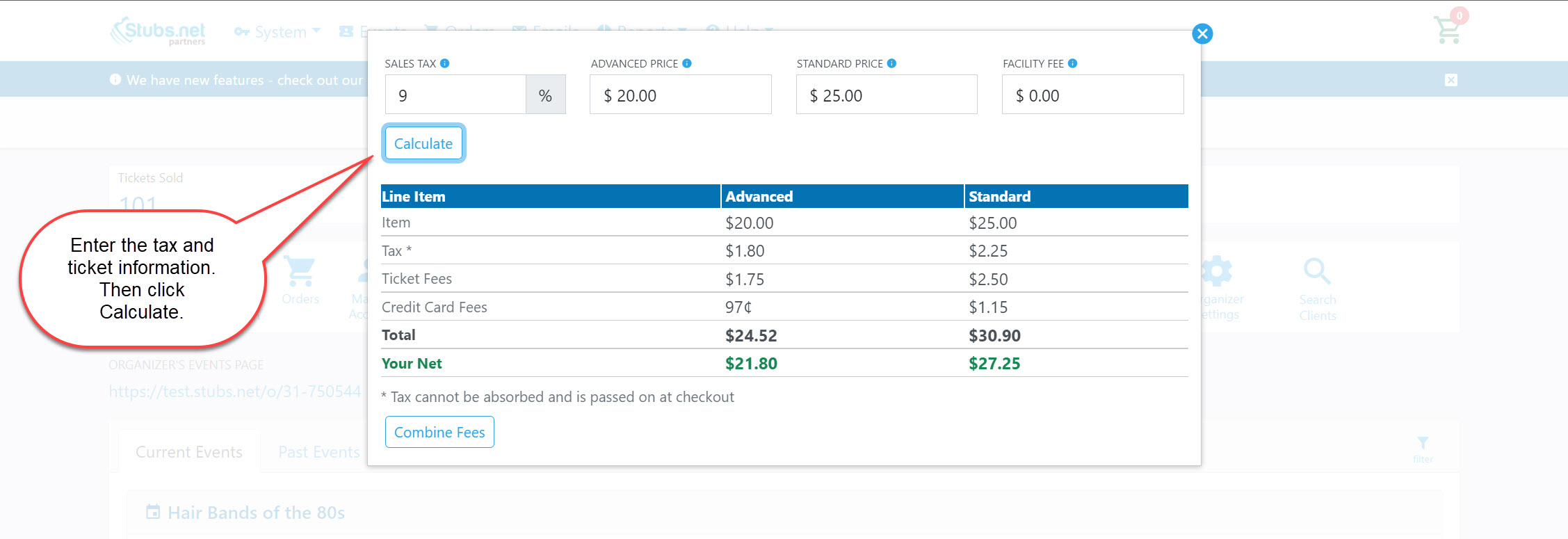Screen dimensions: 1568x539
Task: Click the percent sign suffix on Sales Tax
Action: click(x=546, y=95)
